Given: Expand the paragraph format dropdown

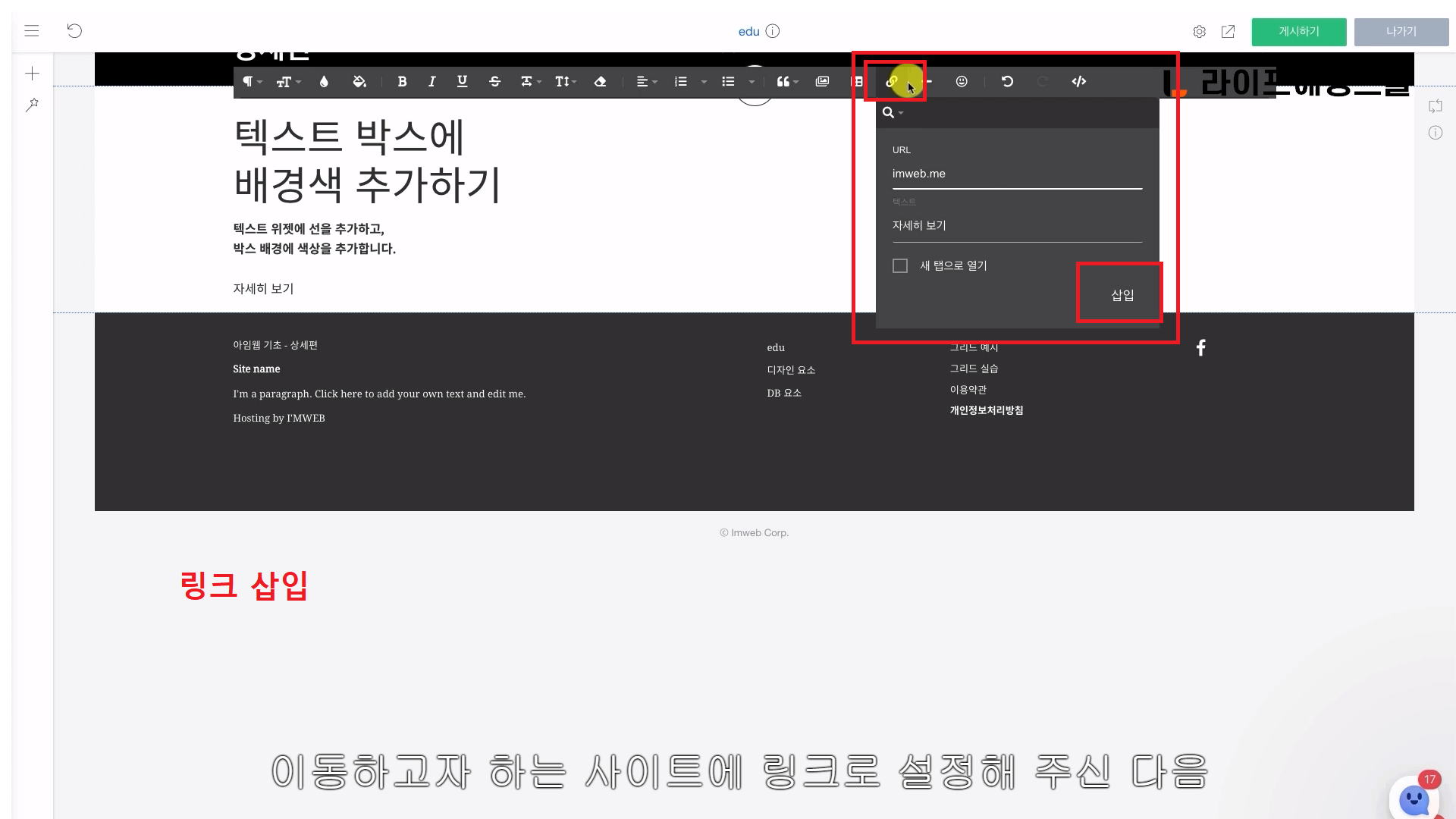Looking at the screenshot, I should (x=252, y=82).
